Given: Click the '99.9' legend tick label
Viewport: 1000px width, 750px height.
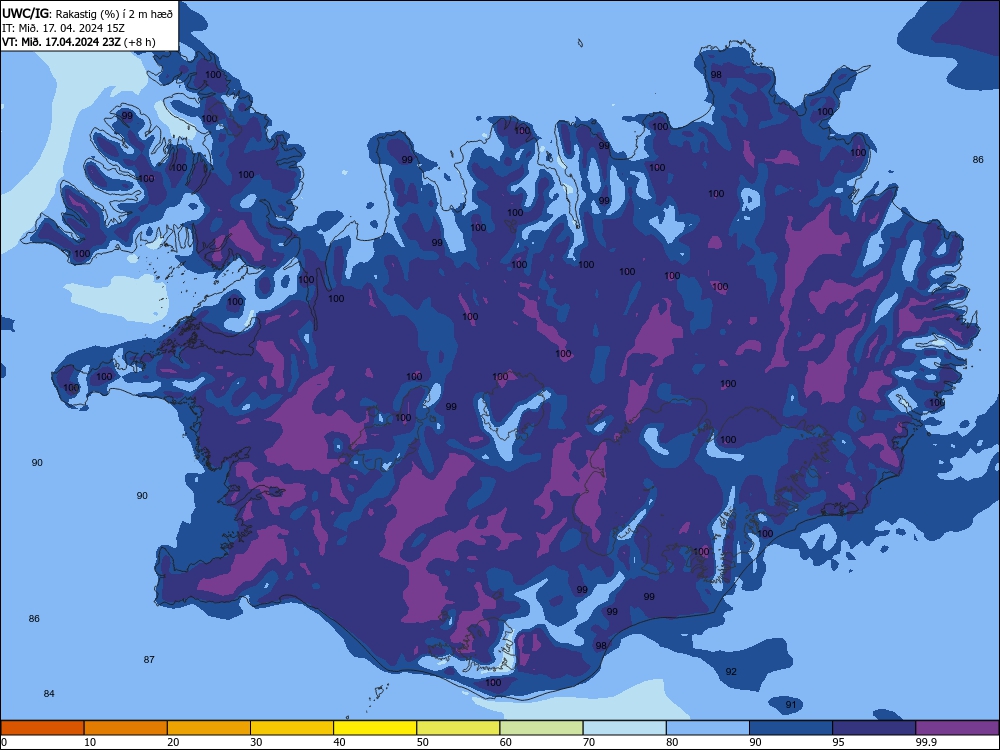Looking at the screenshot, I should point(925,742).
